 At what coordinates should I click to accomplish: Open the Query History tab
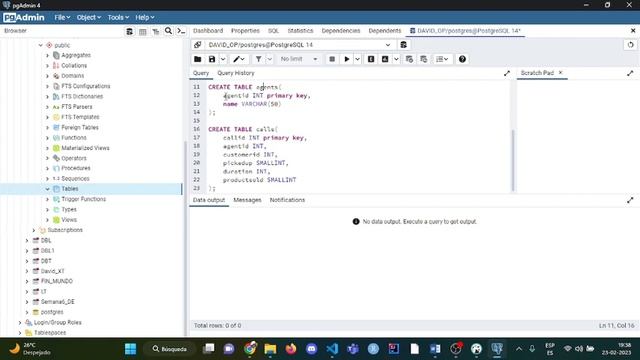pyautogui.click(x=236, y=73)
